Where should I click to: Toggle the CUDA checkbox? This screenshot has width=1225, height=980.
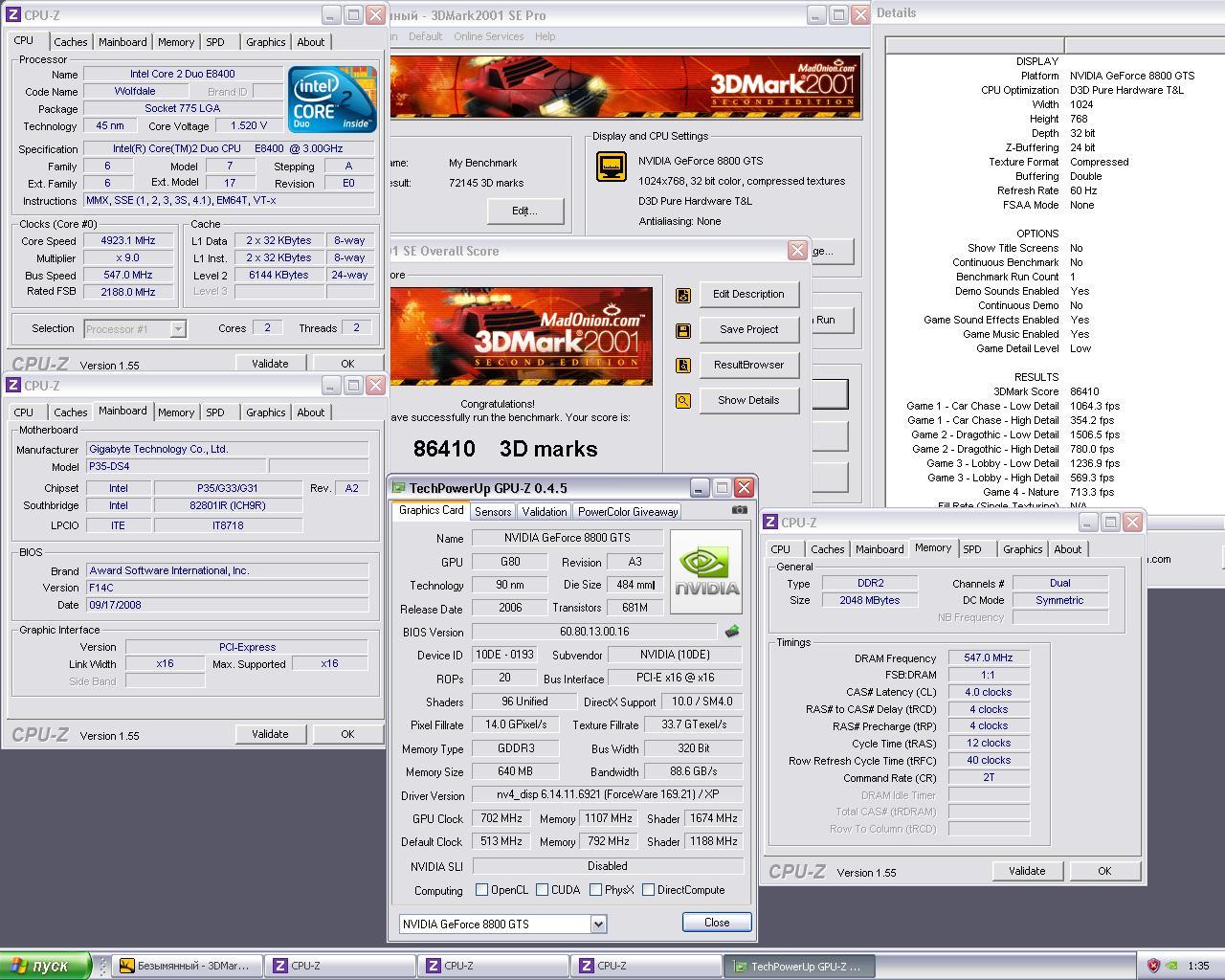(x=543, y=890)
